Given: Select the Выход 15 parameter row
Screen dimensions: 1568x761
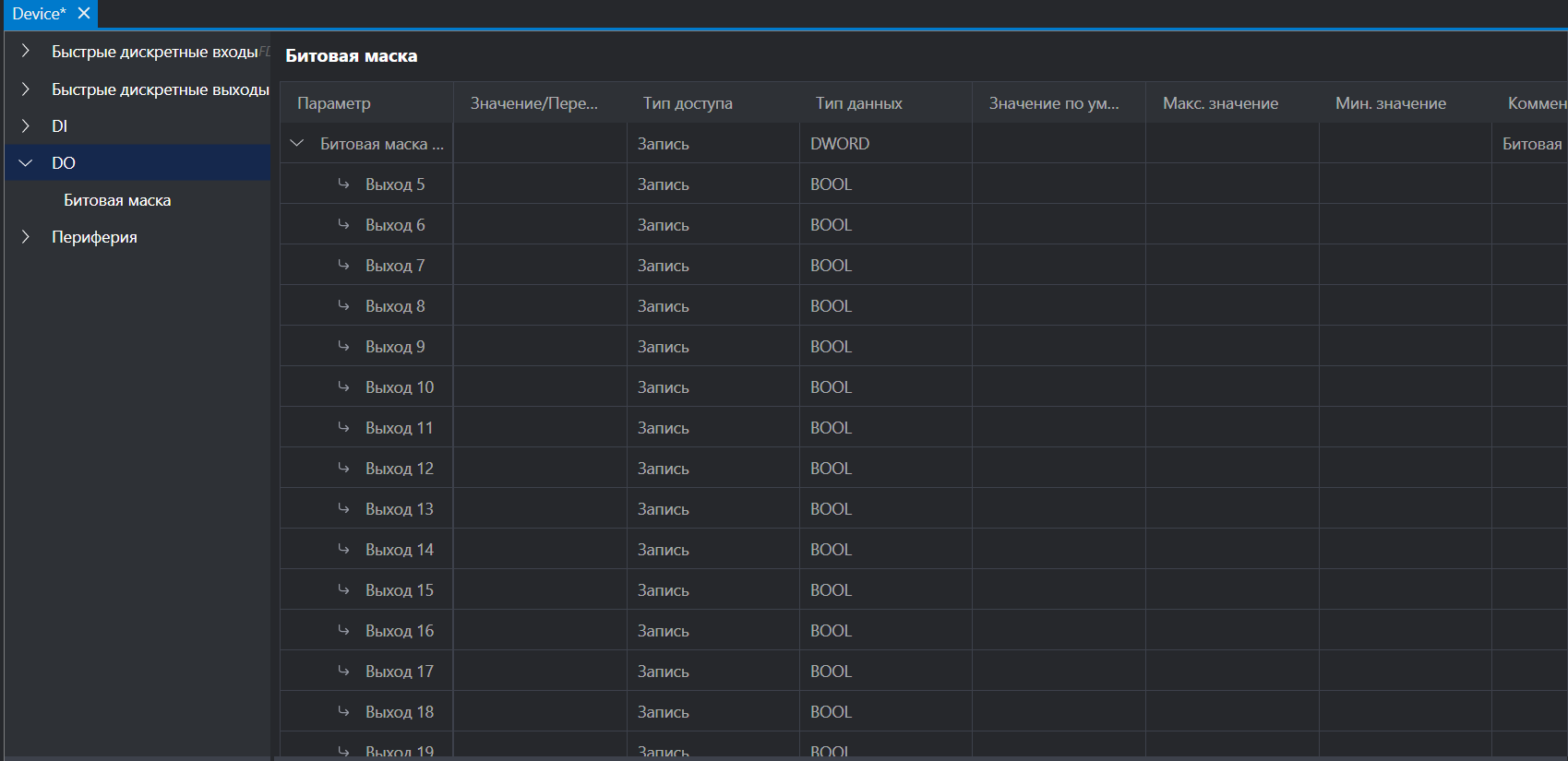Looking at the screenshot, I should (x=923, y=589).
